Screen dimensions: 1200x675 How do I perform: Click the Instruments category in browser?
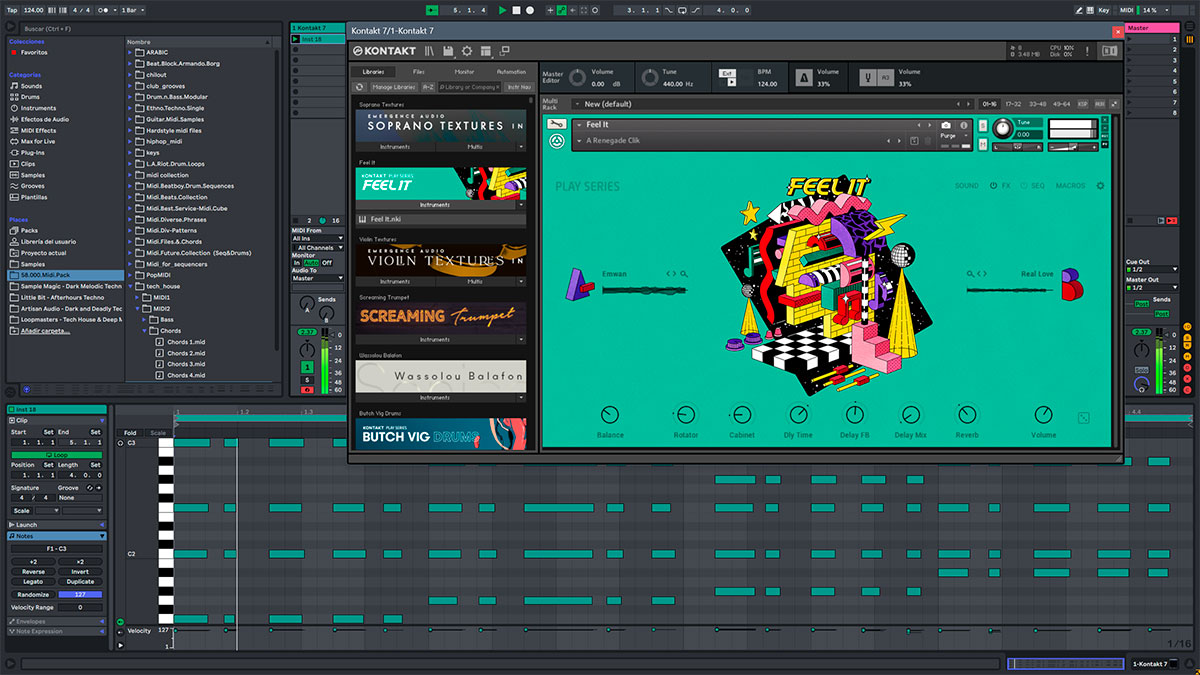[33, 108]
